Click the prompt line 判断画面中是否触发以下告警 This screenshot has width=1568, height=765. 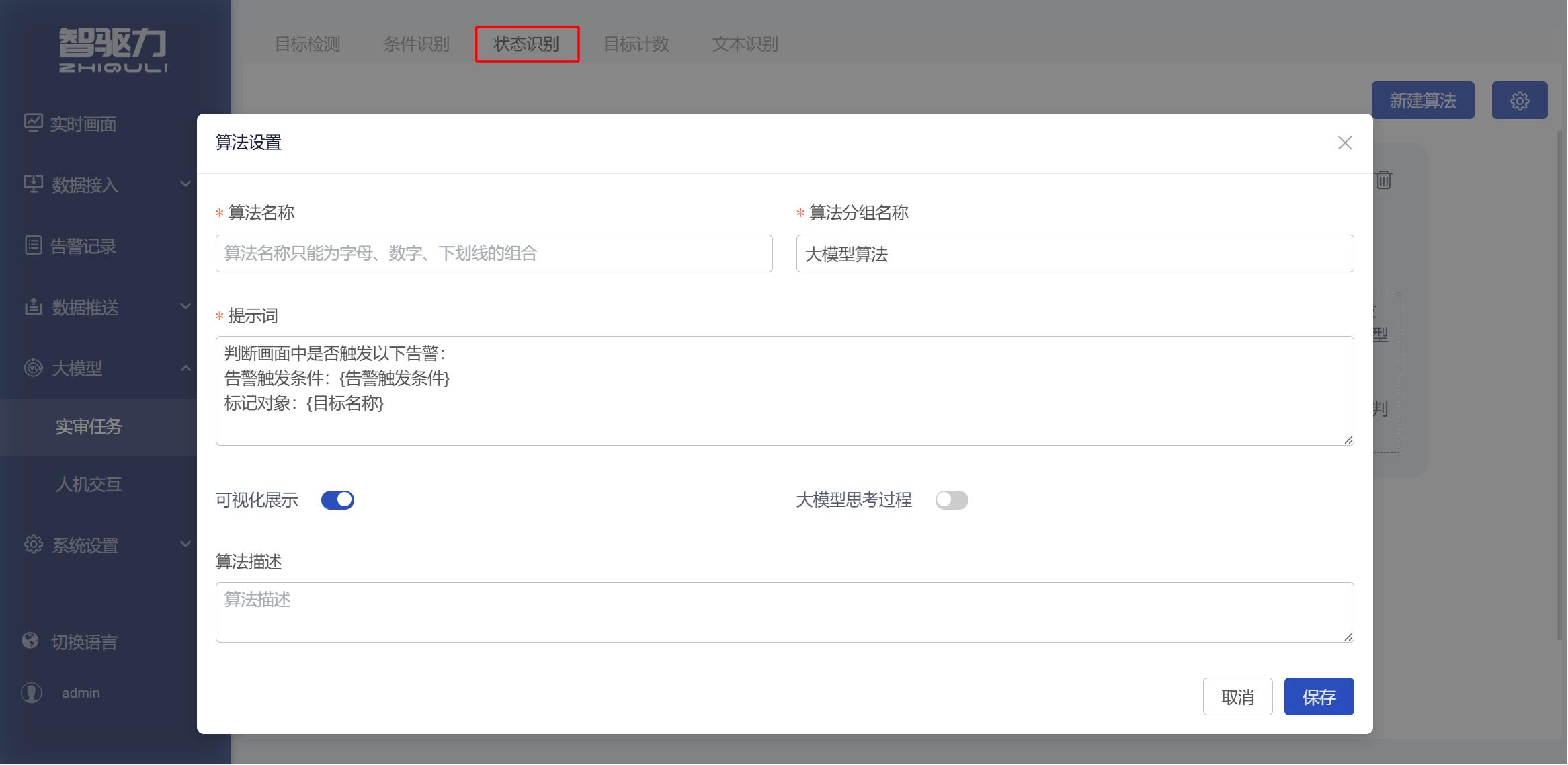(335, 354)
